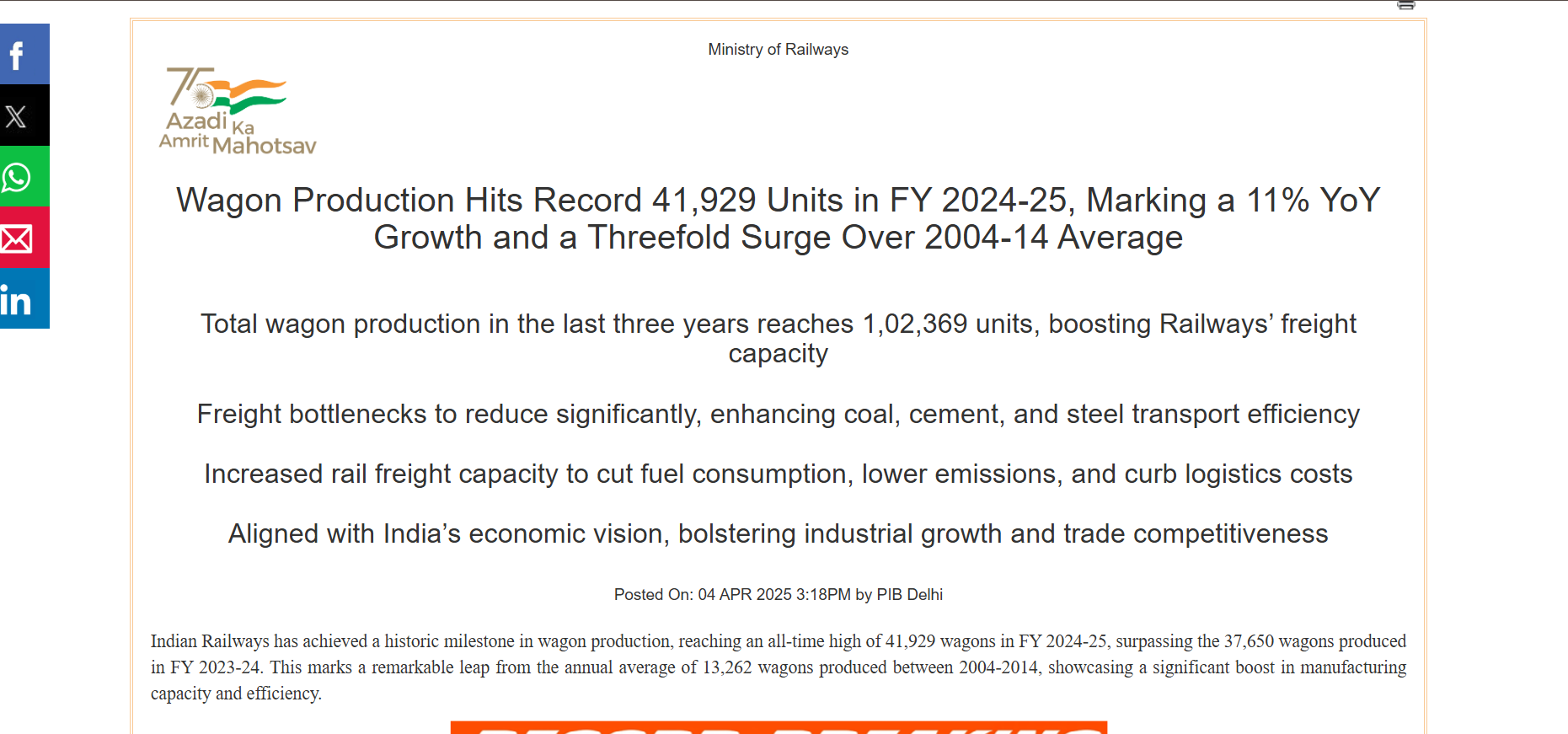Click the 'Total wagon production in the last three years' subheading

(778, 338)
